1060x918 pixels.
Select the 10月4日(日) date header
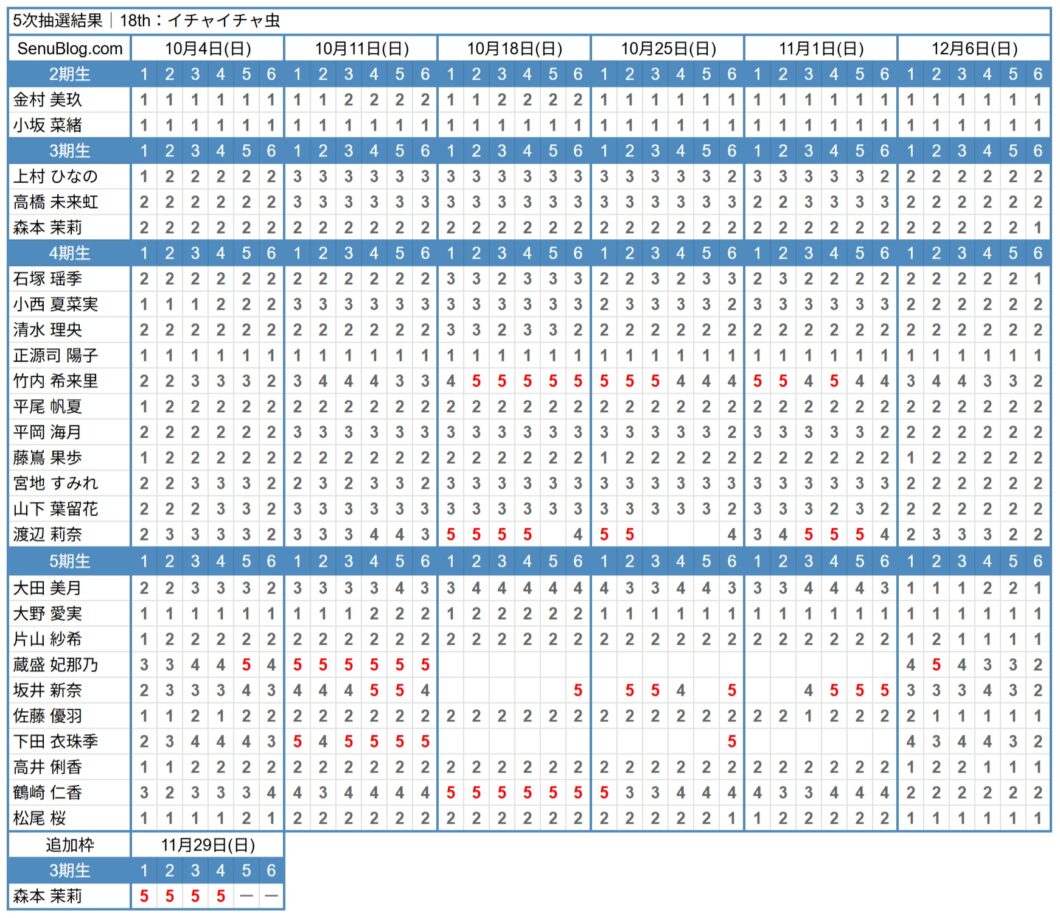(208, 49)
